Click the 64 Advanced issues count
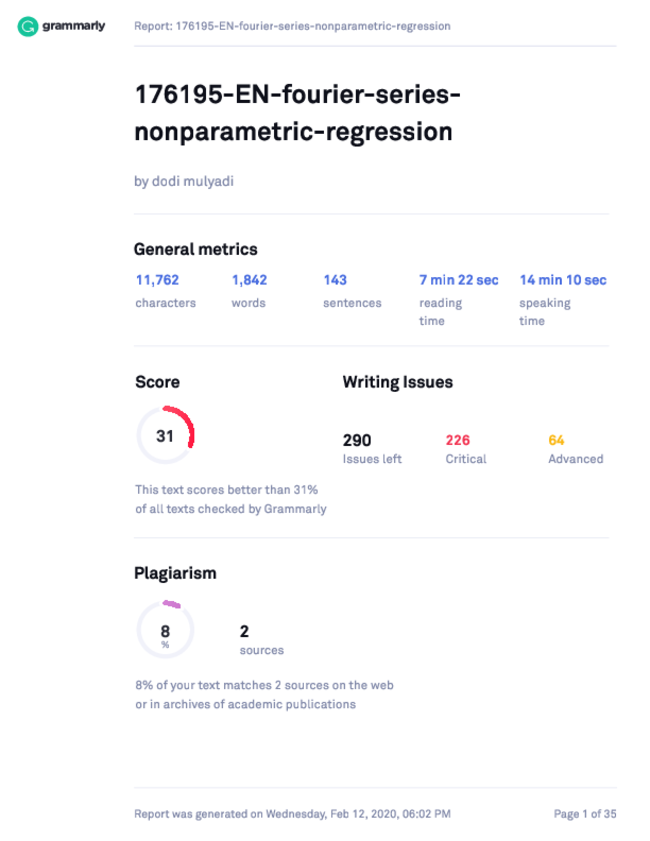 [575, 449]
